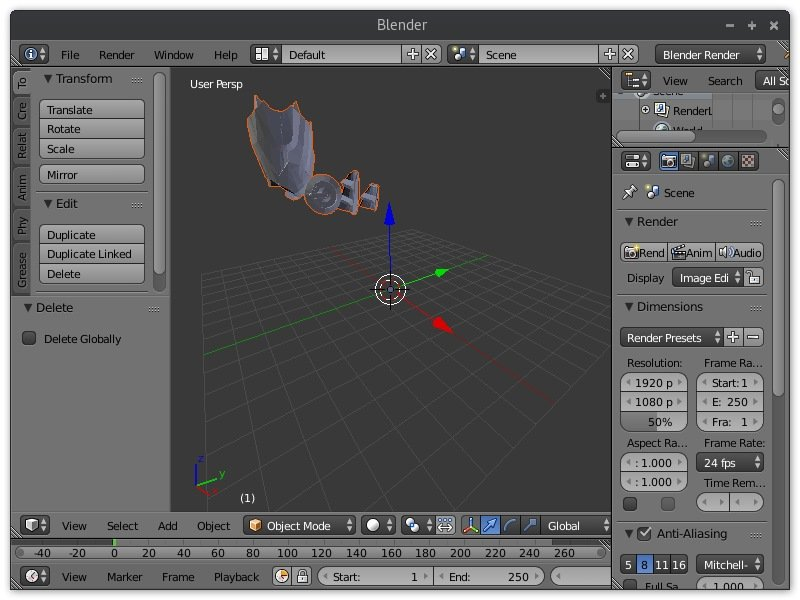The image size is (800, 600).
Task: Open the Global orientation dropdown
Action: [x=576, y=525]
